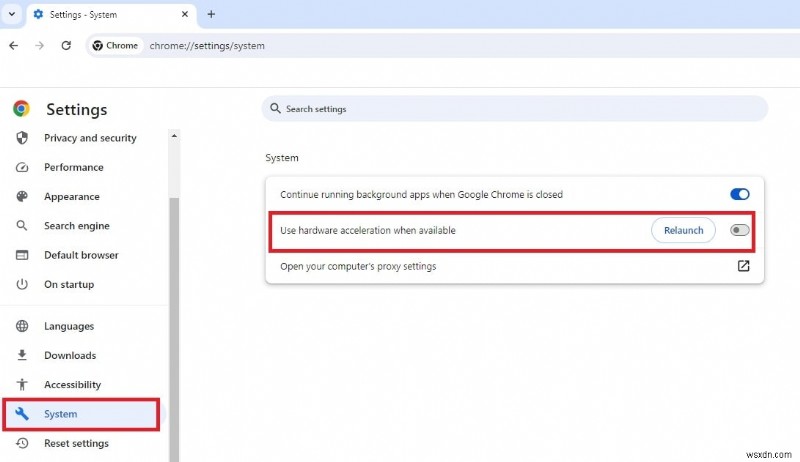Click the palette Appearance icon
The width and height of the screenshot is (800, 462).
[22, 196]
